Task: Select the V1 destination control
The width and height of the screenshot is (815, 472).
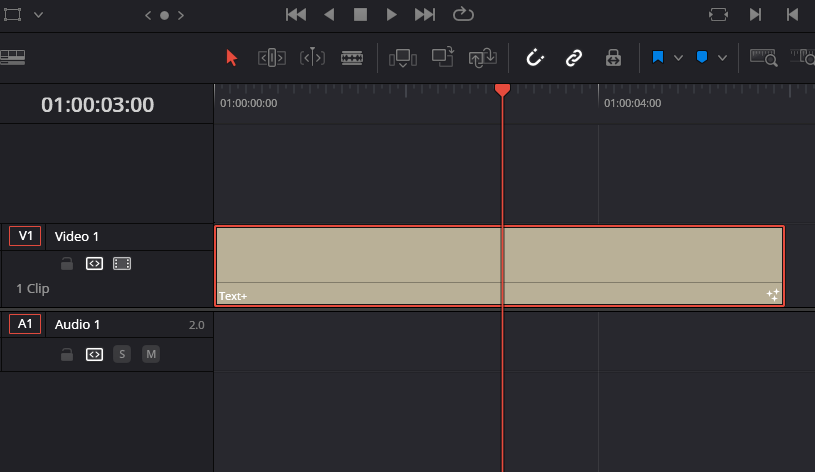Action: (x=25, y=236)
